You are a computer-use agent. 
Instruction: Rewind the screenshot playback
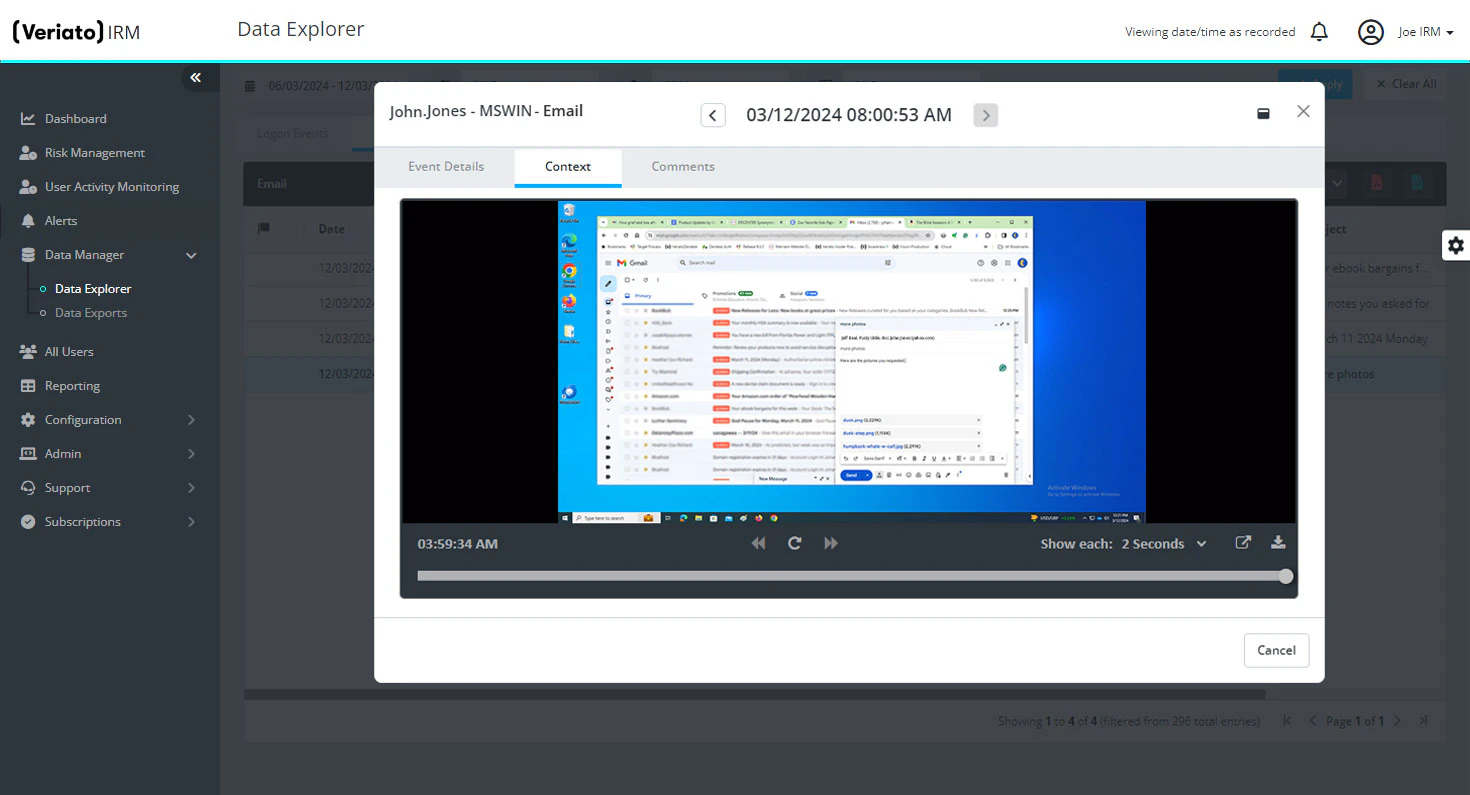click(x=758, y=542)
